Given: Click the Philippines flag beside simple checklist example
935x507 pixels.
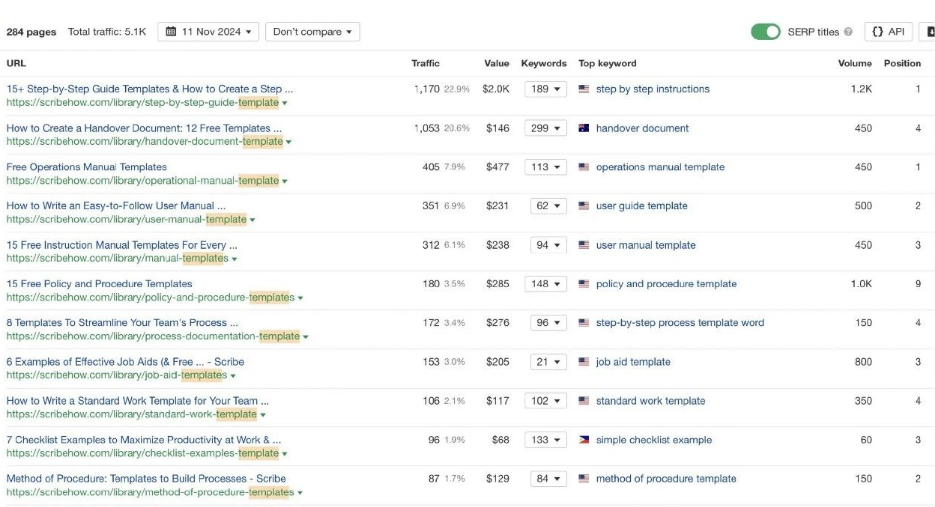Looking at the screenshot, I should 584,440.
